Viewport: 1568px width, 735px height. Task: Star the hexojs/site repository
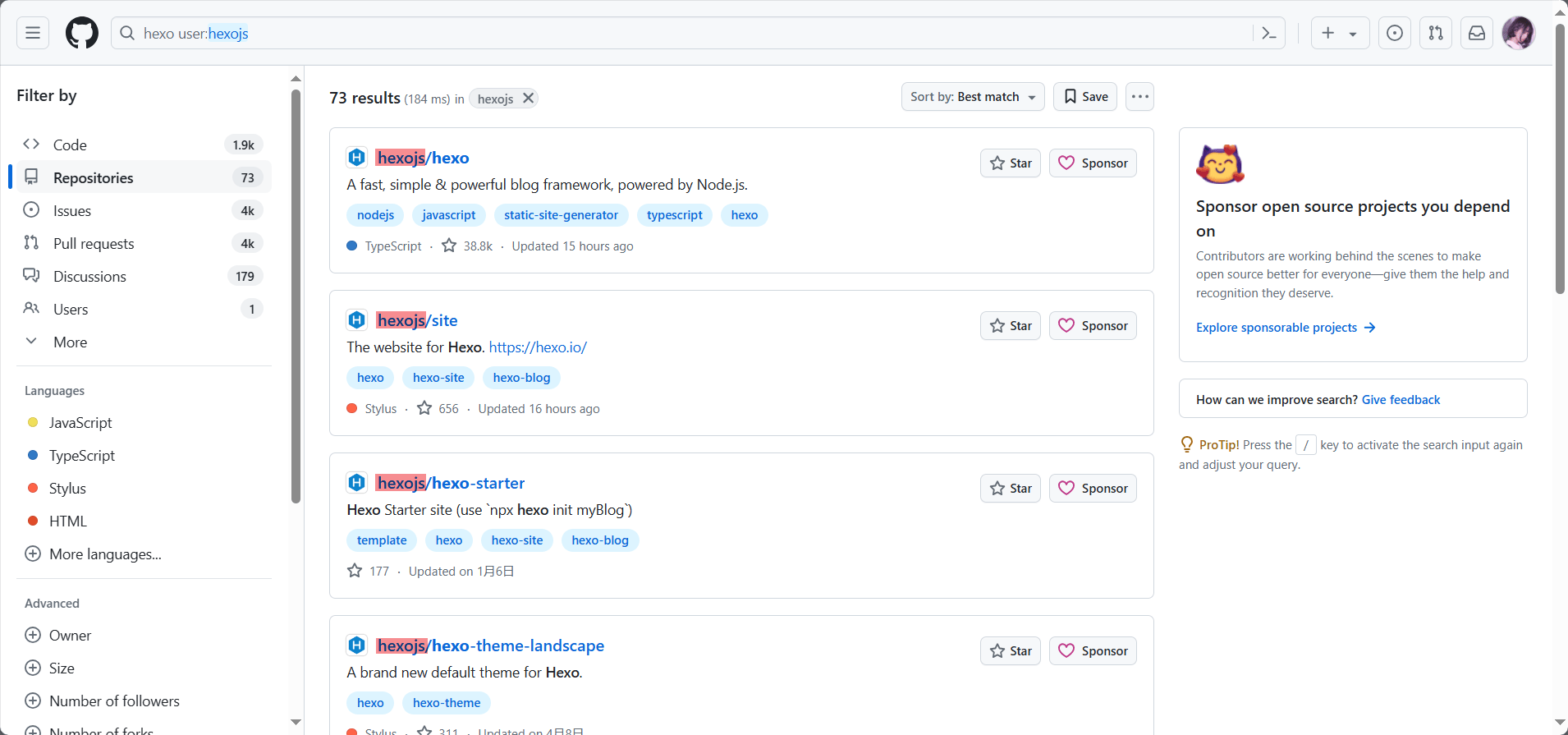pyautogui.click(x=1010, y=326)
